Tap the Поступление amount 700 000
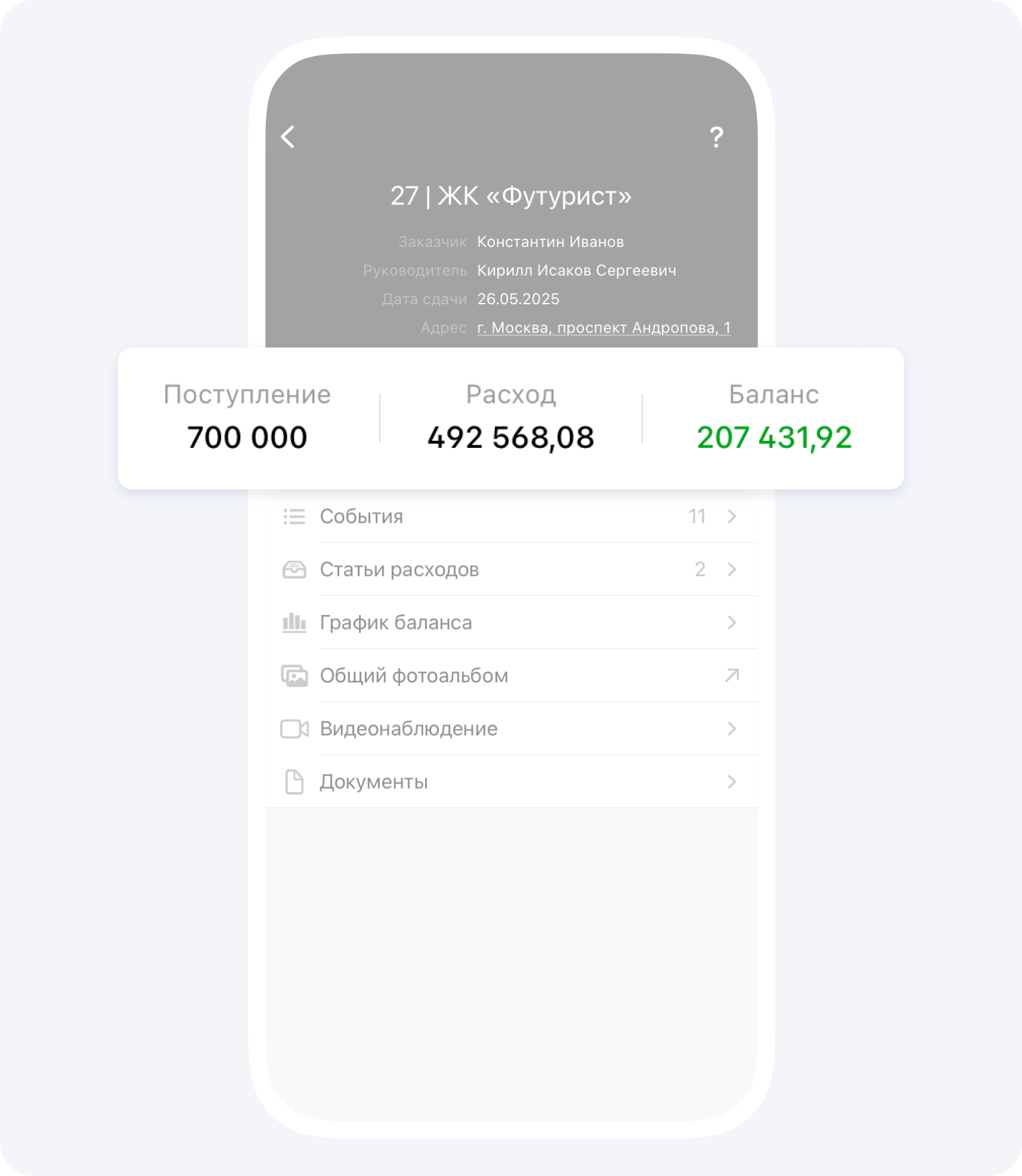This screenshot has width=1022, height=1176. [247, 437]
